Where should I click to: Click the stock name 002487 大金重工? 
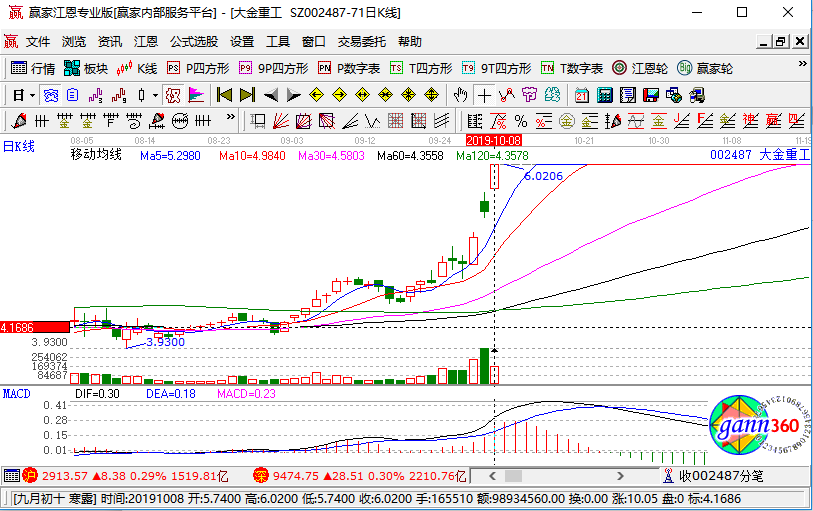tap(760, 154)
